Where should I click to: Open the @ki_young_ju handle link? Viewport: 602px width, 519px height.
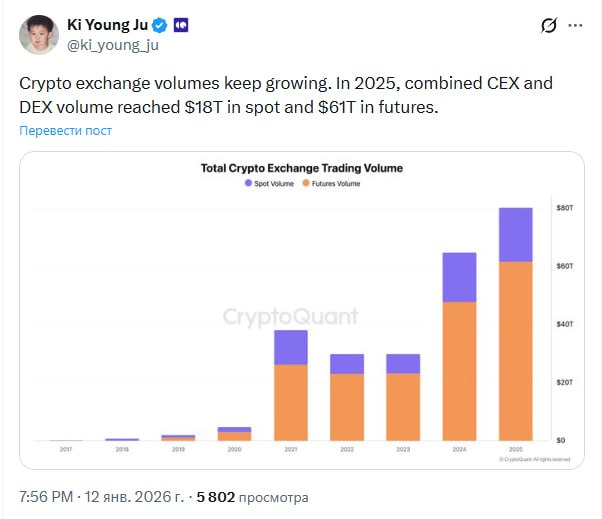click(x=112, y=44)
